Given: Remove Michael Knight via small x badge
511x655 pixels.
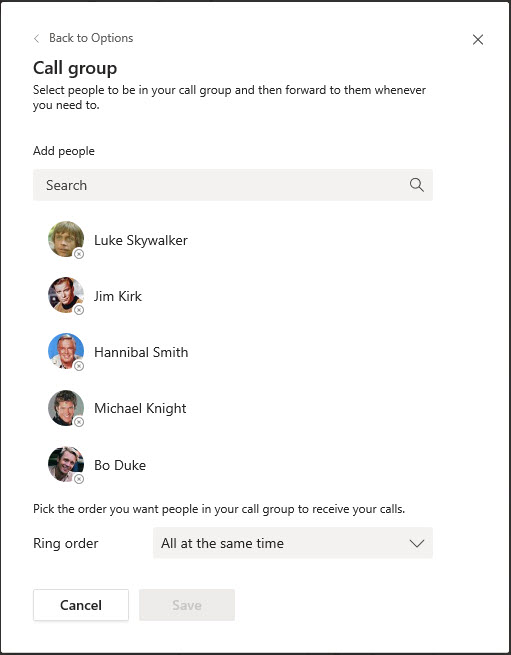Looking at the screenshot, I should click(79, 422).
